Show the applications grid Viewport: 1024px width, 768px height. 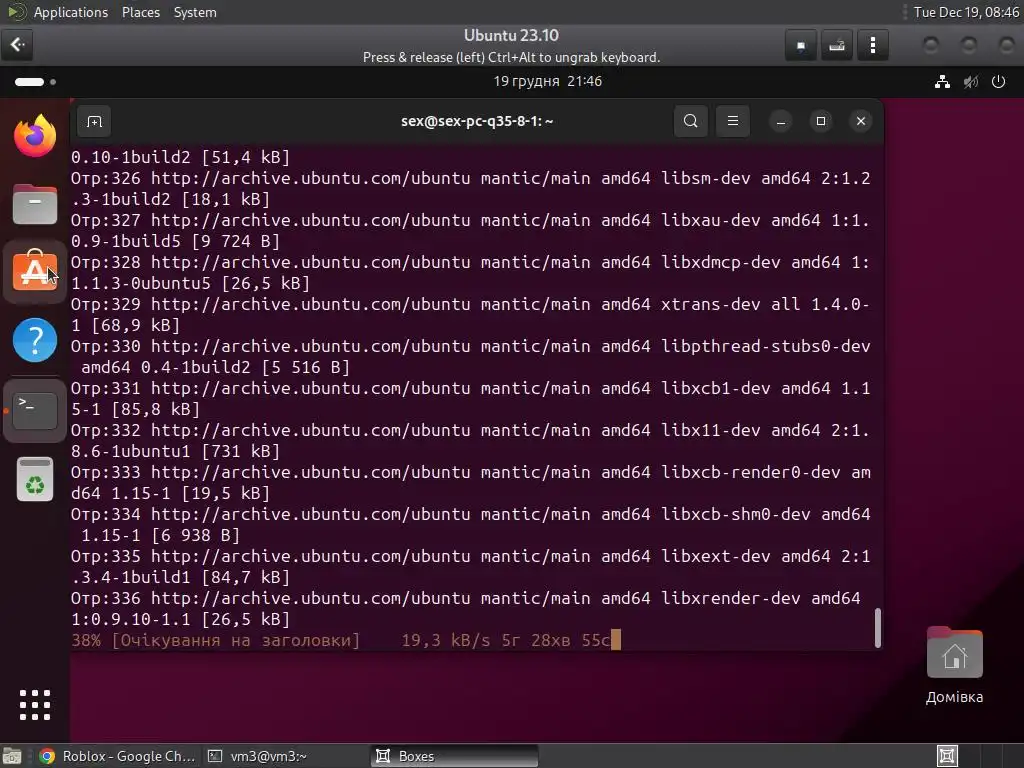35,705
